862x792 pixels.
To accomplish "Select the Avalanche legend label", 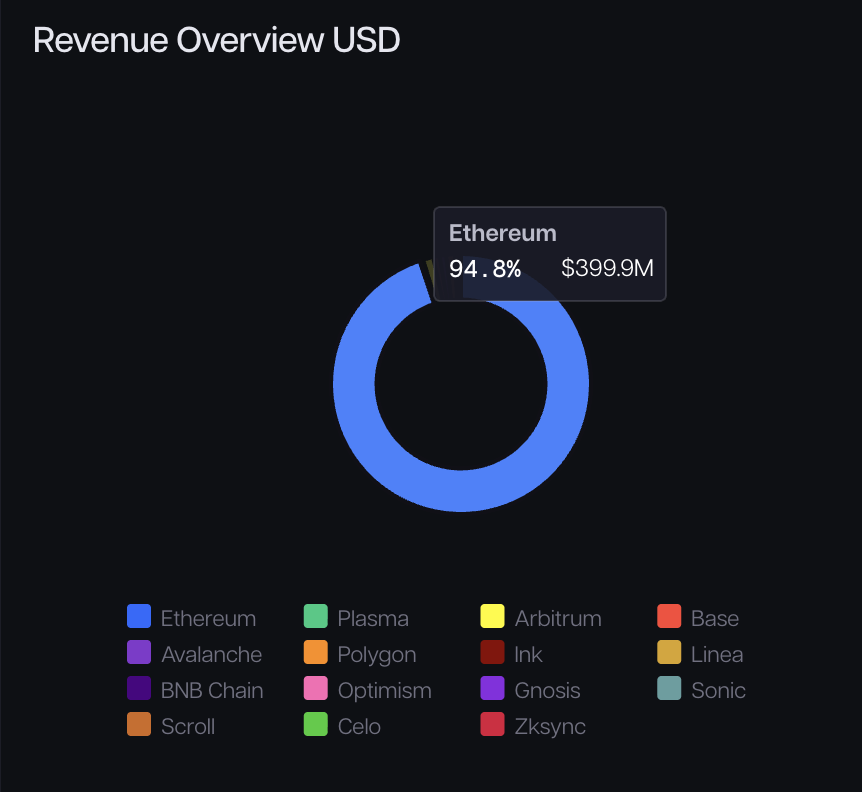I will pos(212,655).
